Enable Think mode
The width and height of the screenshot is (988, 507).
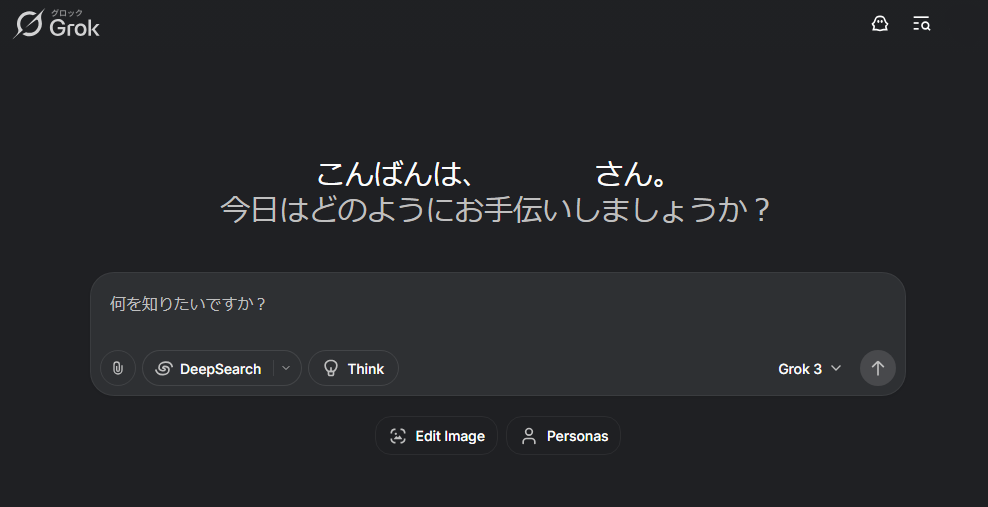(353, 368)
